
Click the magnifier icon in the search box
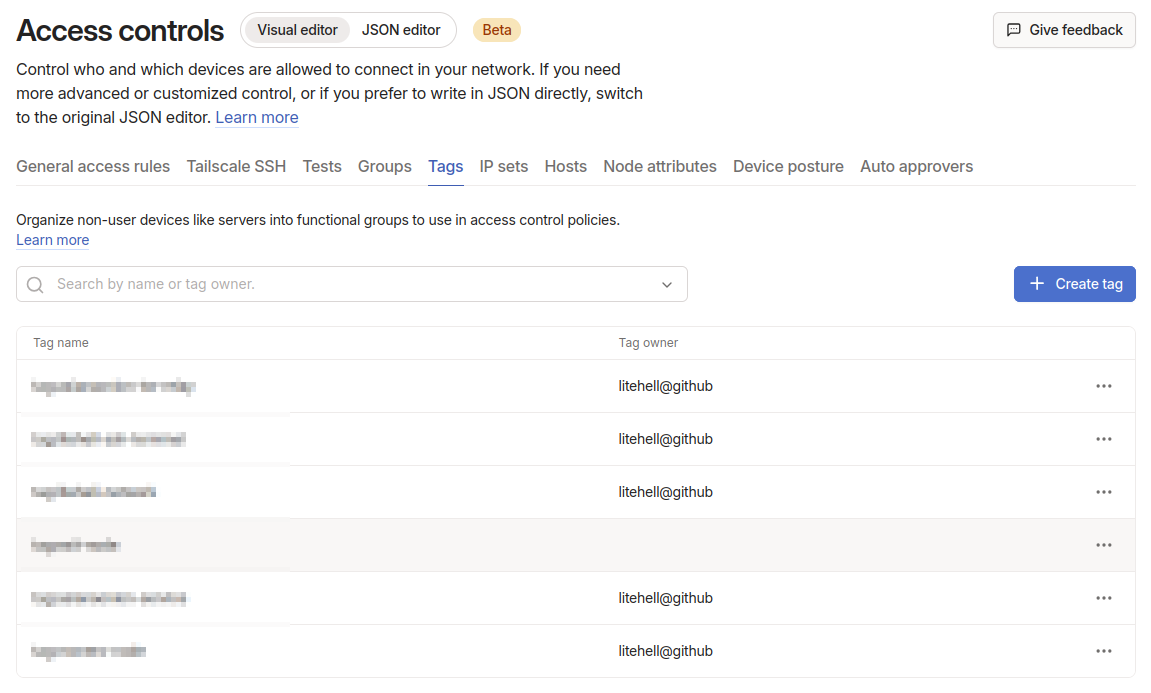tap(36, 285)
